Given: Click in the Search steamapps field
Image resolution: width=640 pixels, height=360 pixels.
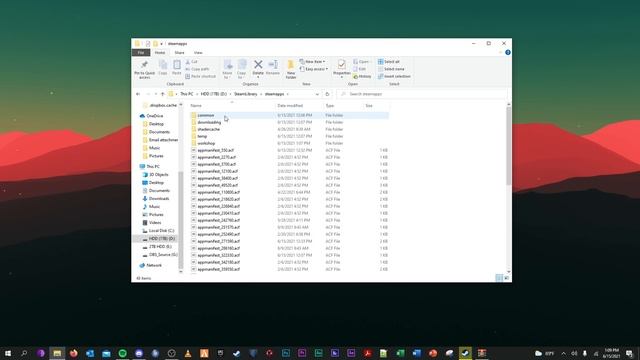Looking at the screenshot, I should coord(422,94).
